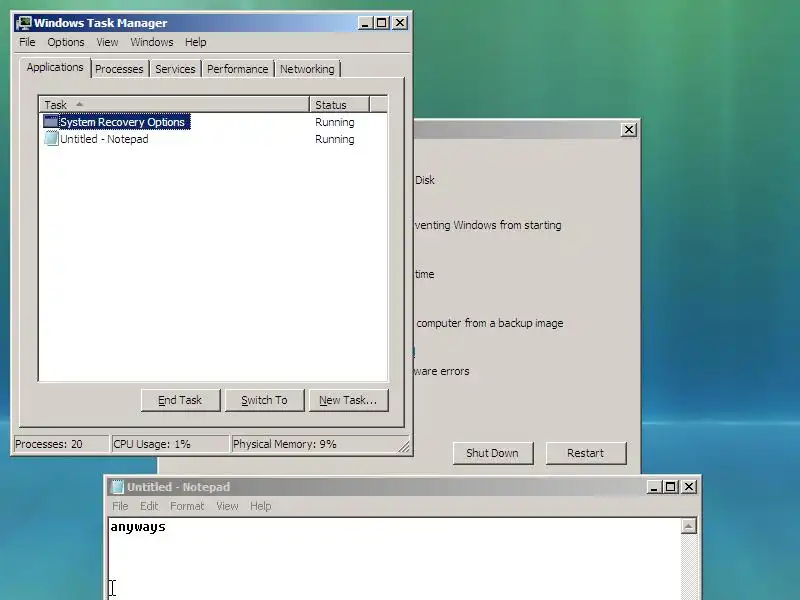Open Task Manager Windows menu
Screen dimensions: 800x600
pyautogui.click(x=152, y=42)
